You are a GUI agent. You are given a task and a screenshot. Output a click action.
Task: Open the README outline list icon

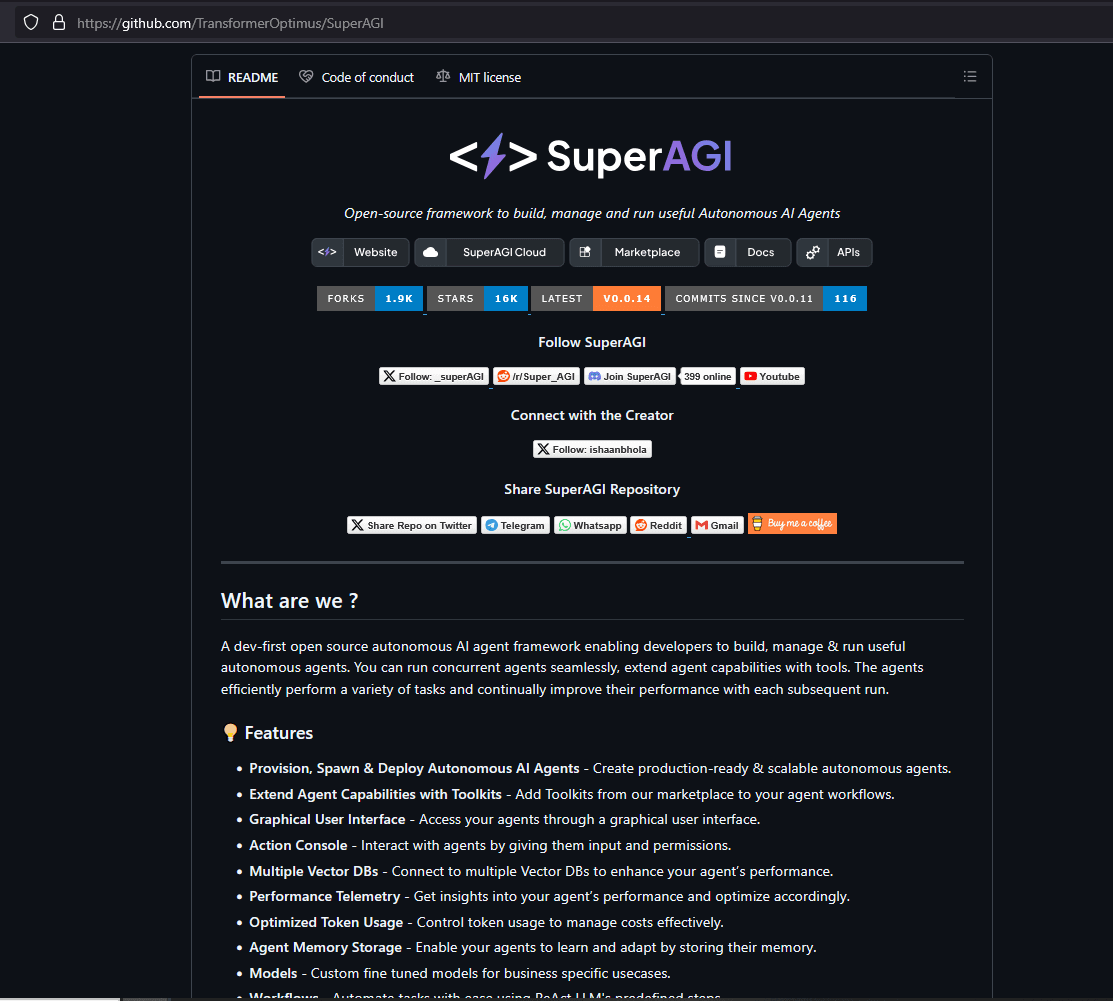pos(969,76)
